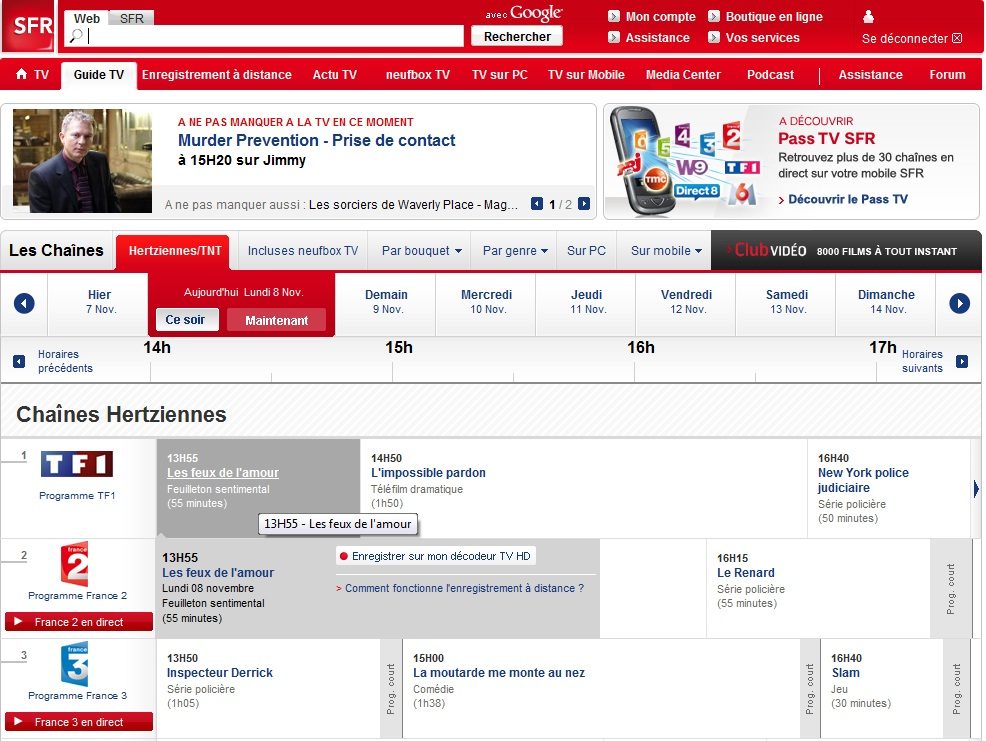
Task: Select Demain 9 Nov. day
Action: [386, 302]
